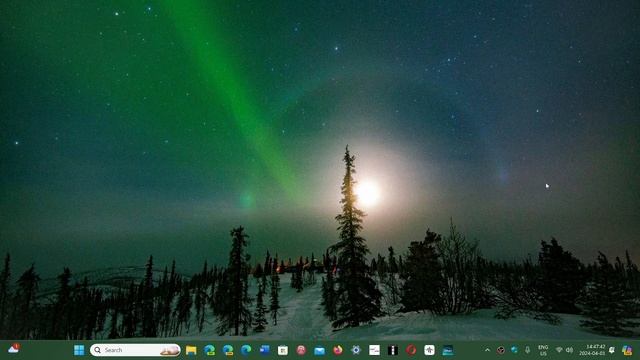Screen dimensions: 640x360
Task: Open the Wi-Fi network flyout
Action: click(559, 350)
